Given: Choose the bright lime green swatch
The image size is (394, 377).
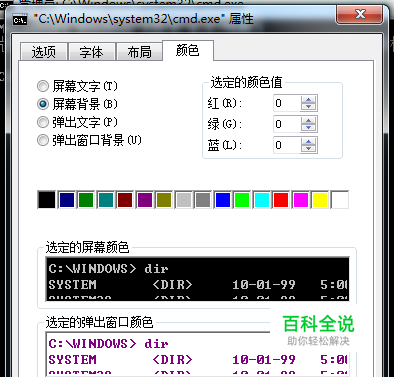Looking at the screenshot, I should coord(242,200).
